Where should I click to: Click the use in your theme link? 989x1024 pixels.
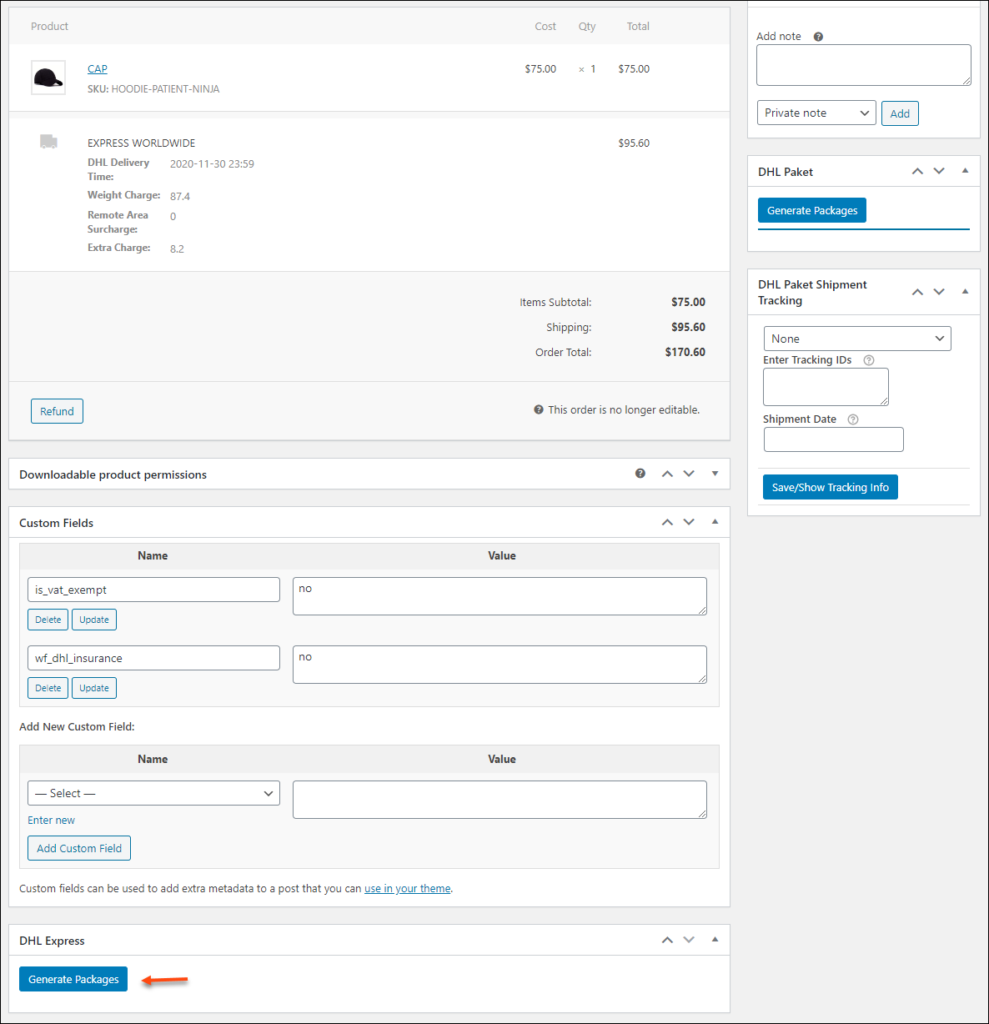tap(407, 888)
